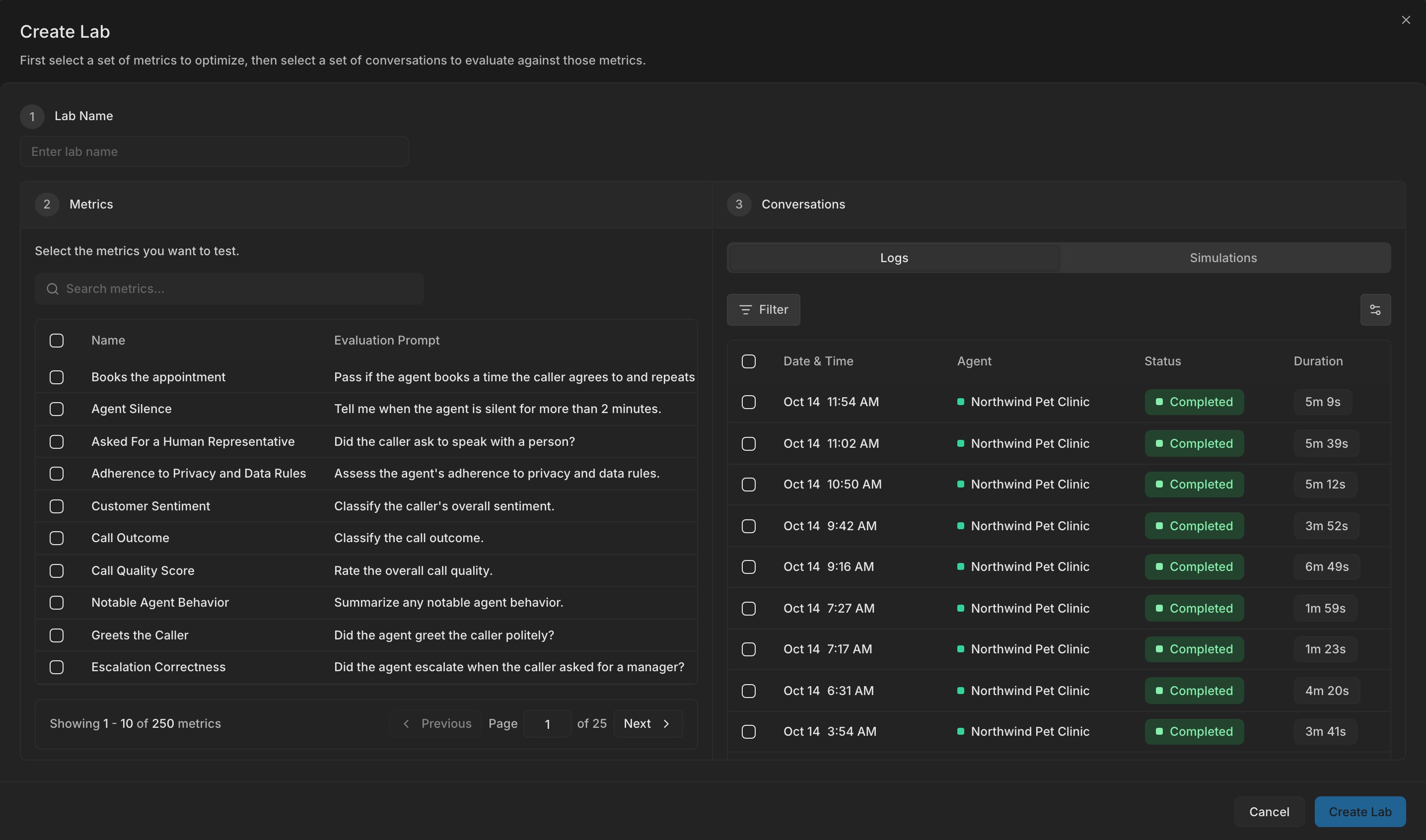Check the Agent Silence metric

tap(57, 409)
